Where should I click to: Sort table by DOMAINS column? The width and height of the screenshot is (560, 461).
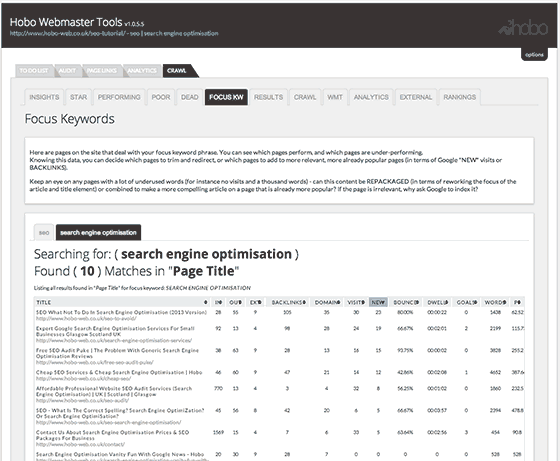(x=327, y=302)
